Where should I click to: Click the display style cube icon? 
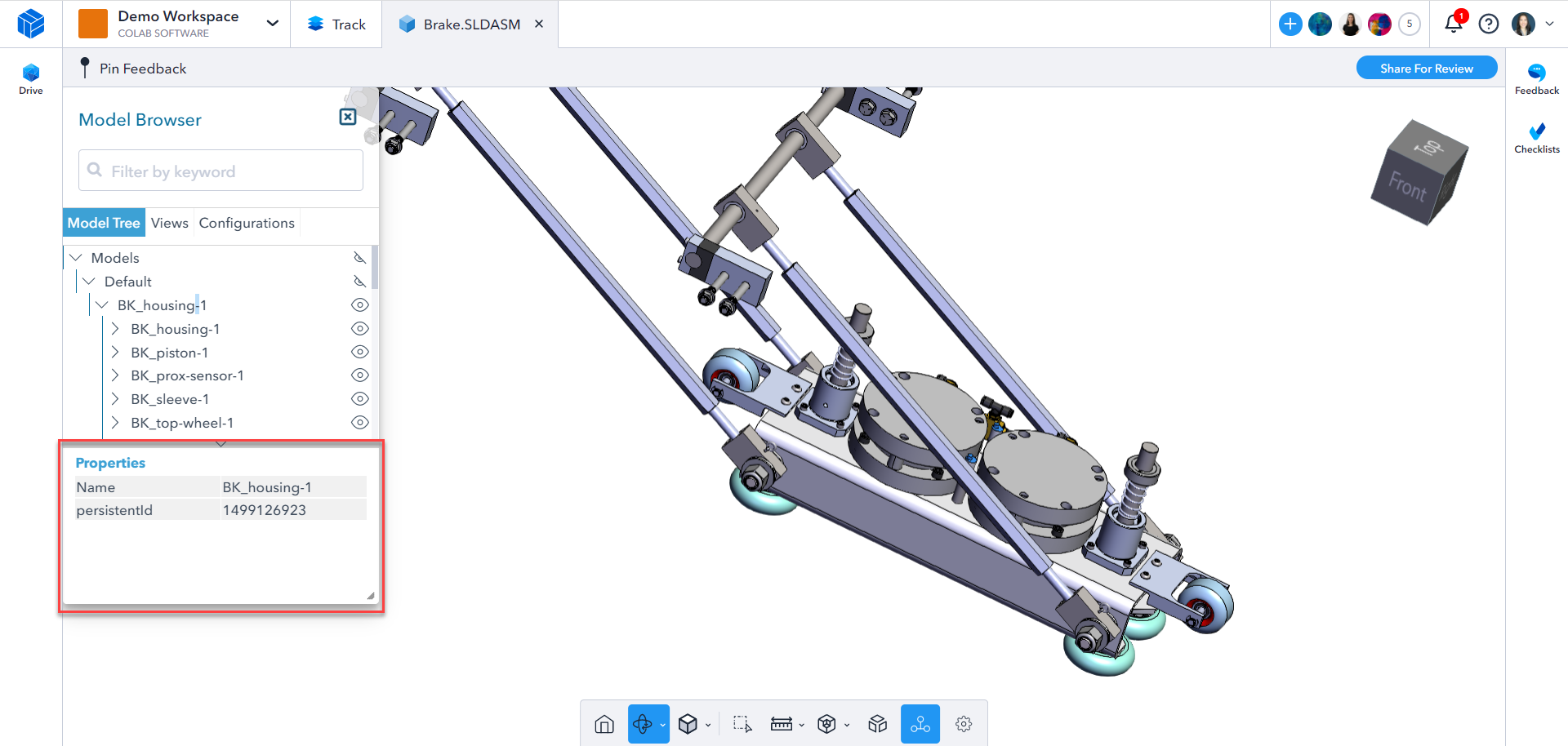(688, 724)
